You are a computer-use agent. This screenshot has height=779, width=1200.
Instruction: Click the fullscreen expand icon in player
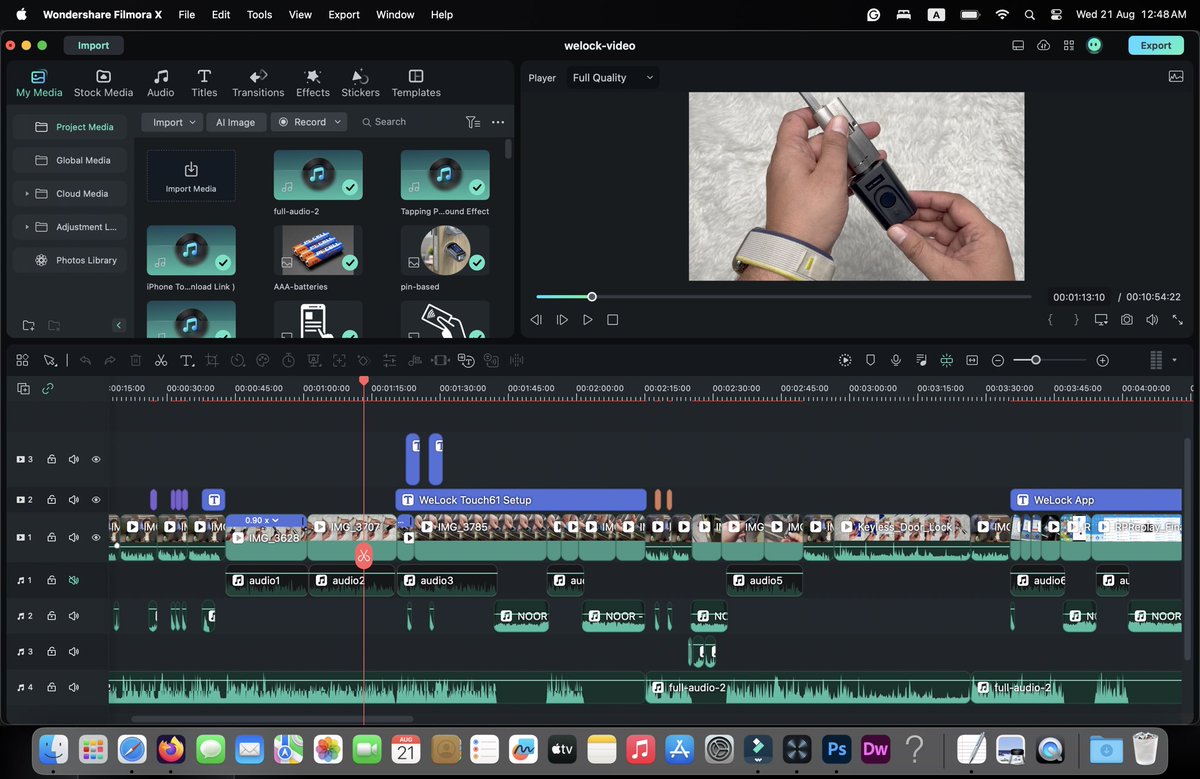[1177, 320]
